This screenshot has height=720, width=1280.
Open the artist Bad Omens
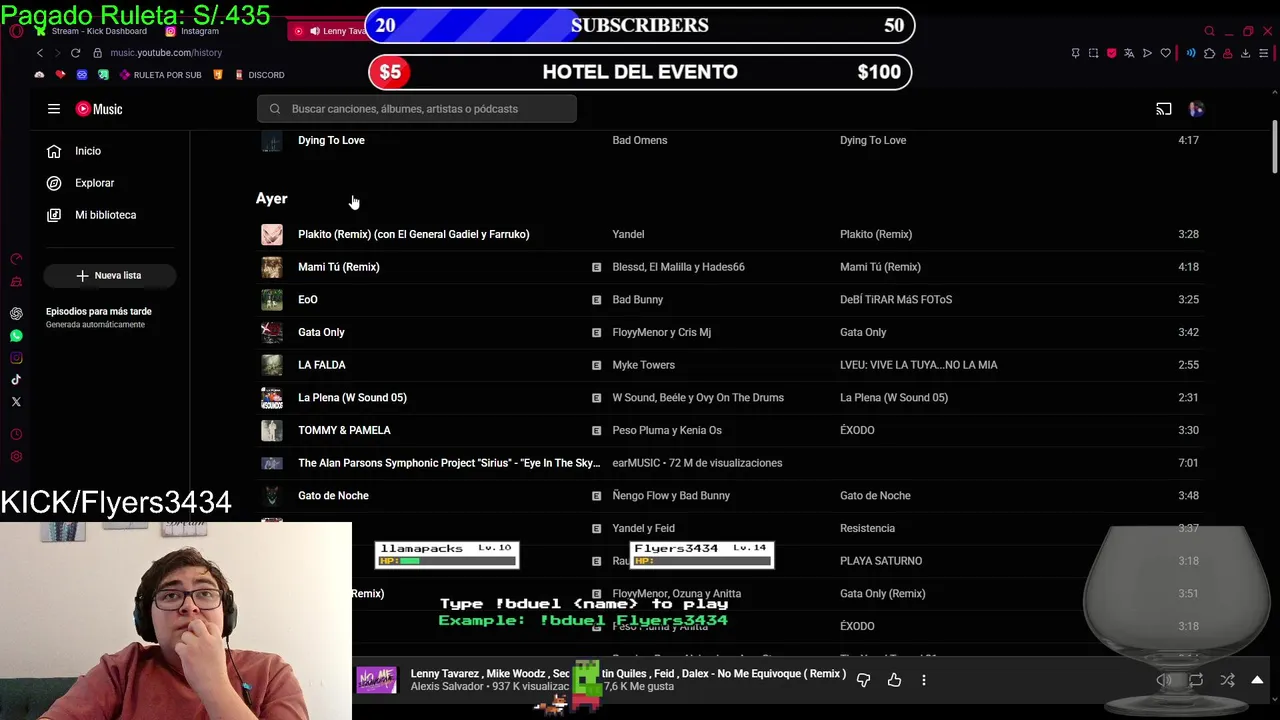(x=640, y=141)
